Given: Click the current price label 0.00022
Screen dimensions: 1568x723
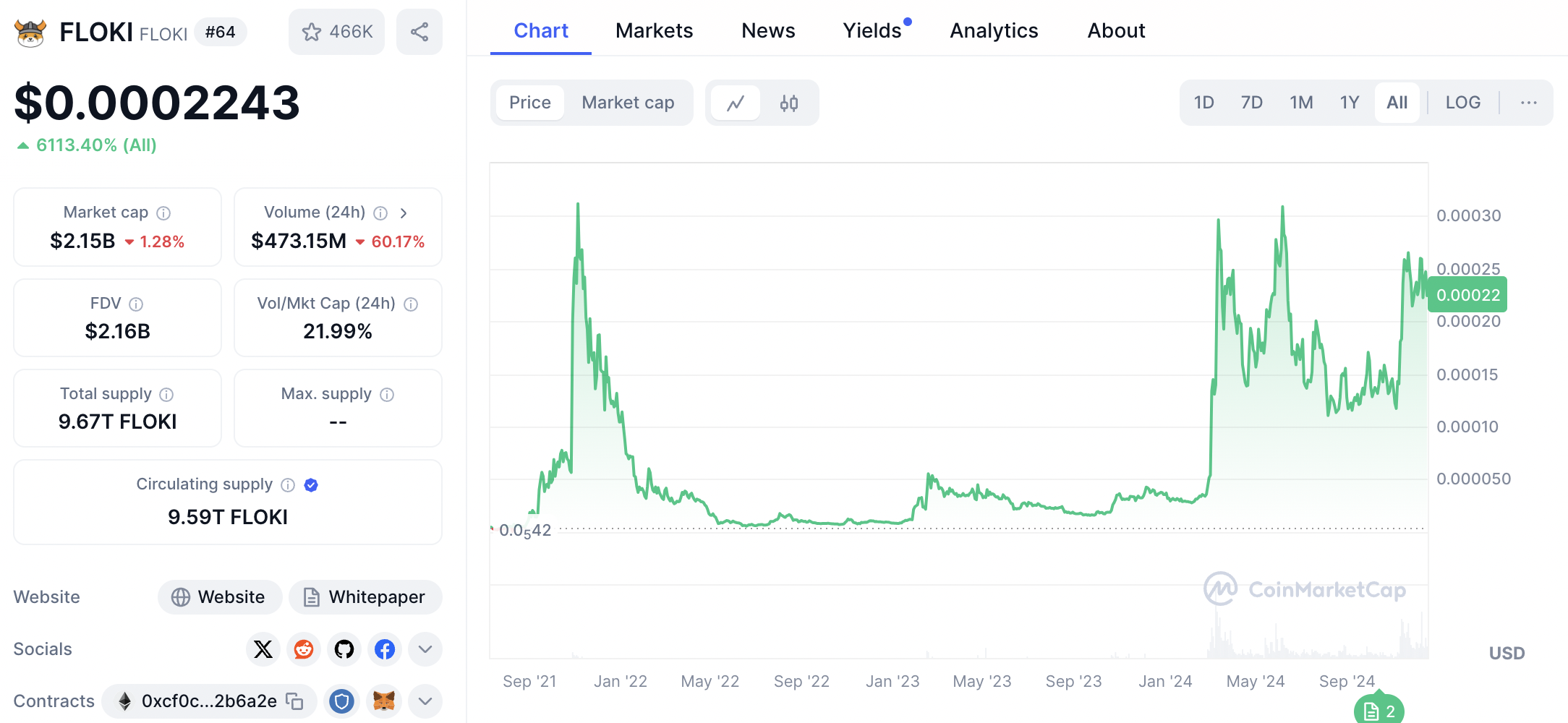Looking at the screenshot, I should pyautogui.click(x=1468, y=295).
